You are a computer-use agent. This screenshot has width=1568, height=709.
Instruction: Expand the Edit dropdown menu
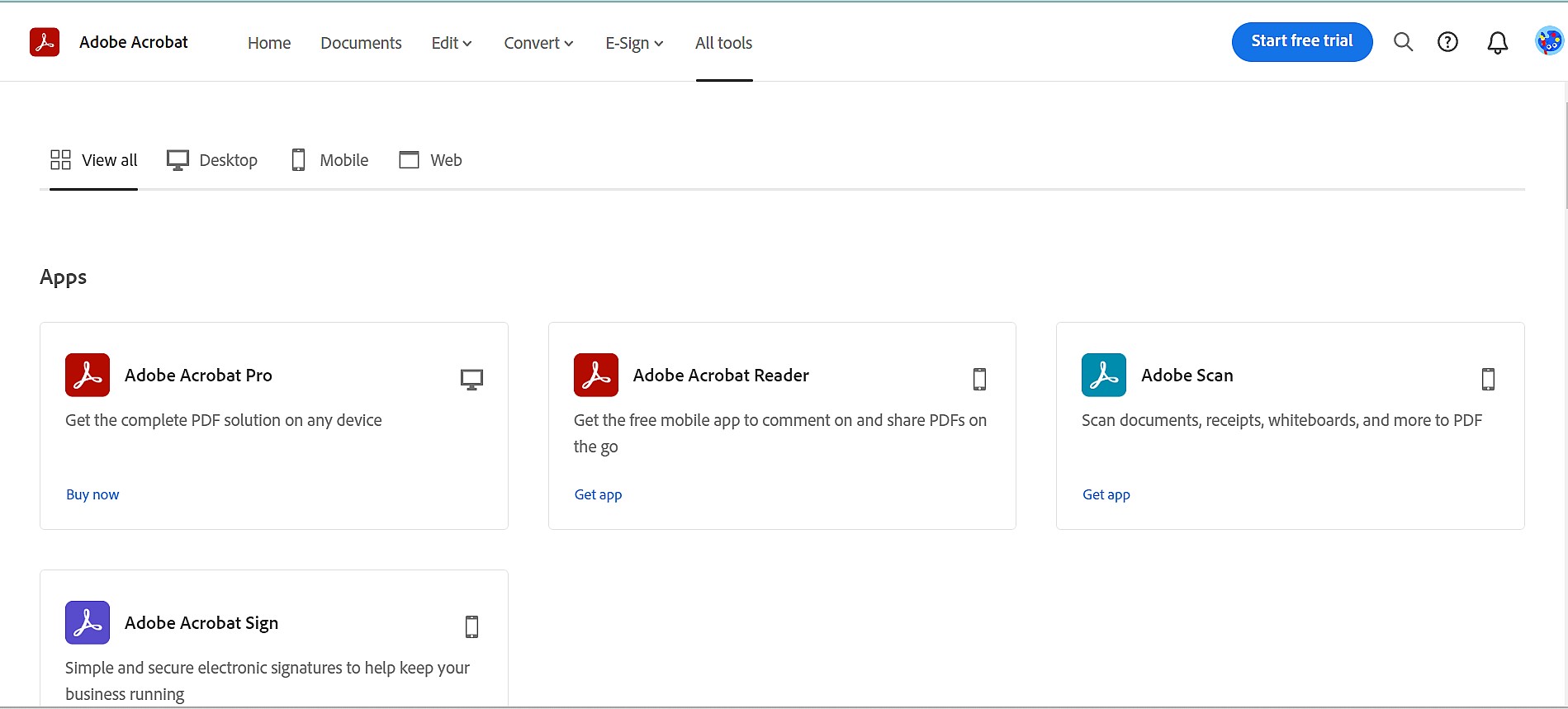pos(452,43)
